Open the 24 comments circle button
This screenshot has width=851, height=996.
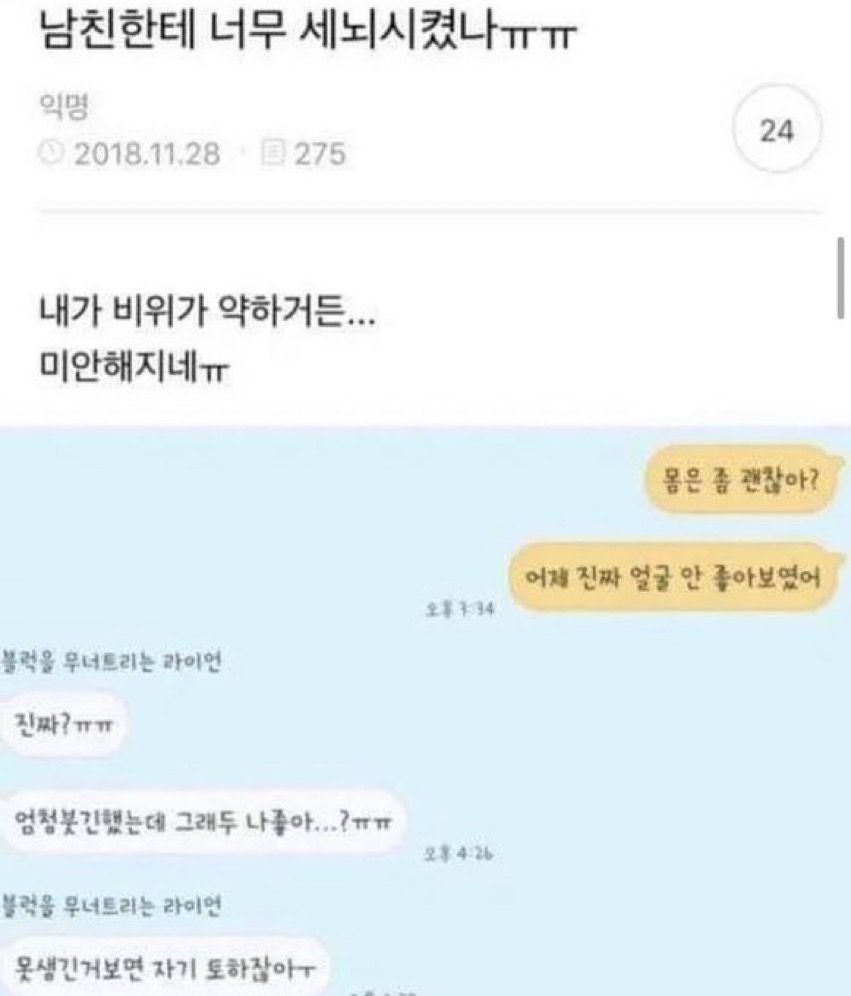777,130
